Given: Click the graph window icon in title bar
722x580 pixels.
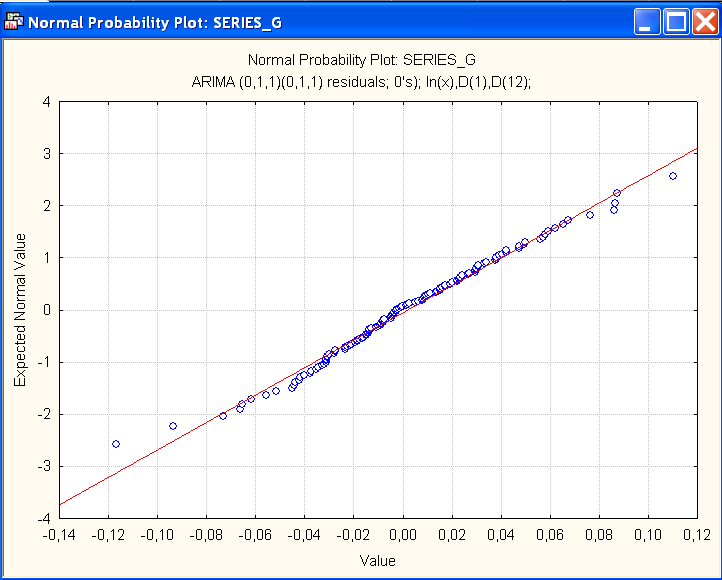Looking at the screenshot, I should pyautogui.click(x=13, y=22).
